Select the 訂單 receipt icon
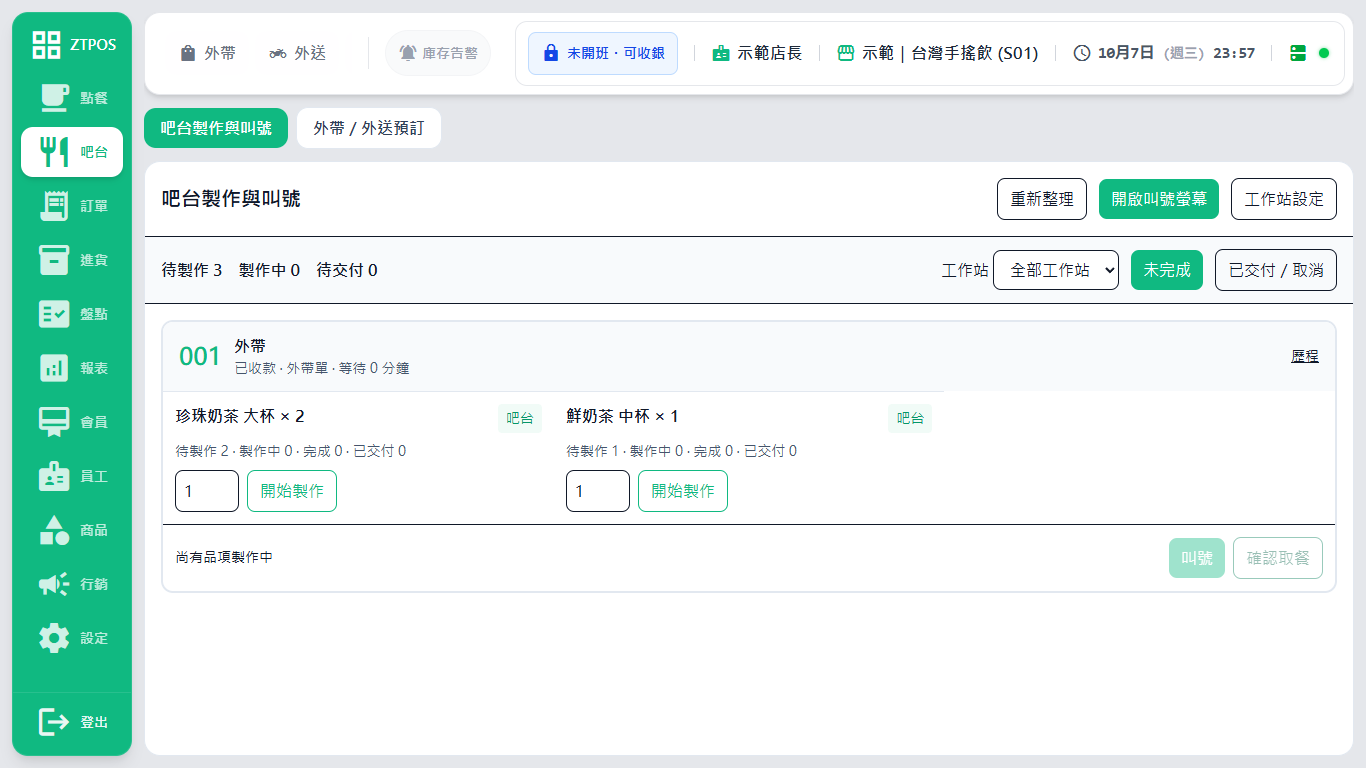Viewport: 1366px width, 768px height. pos(54,206)
